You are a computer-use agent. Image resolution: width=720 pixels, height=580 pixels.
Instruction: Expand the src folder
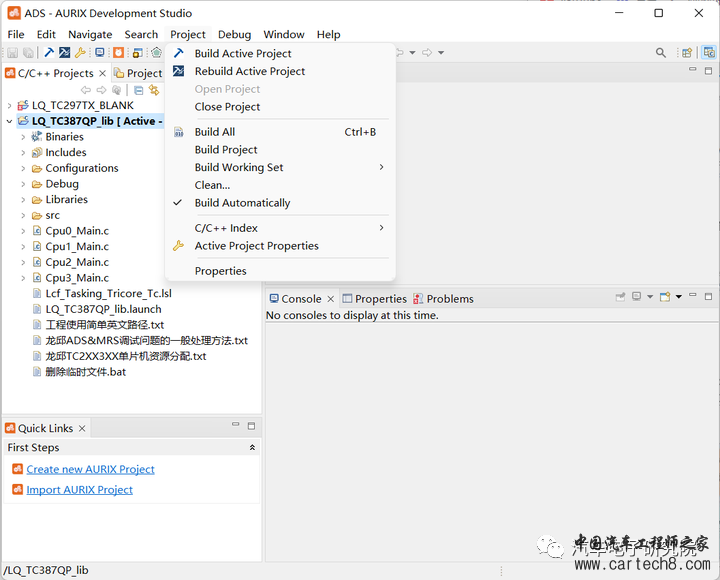(x=23, y=215)
